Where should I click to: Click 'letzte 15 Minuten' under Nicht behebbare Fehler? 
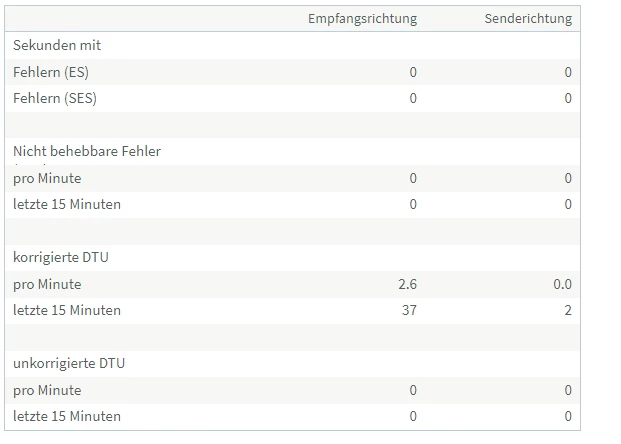click(67, 204)
